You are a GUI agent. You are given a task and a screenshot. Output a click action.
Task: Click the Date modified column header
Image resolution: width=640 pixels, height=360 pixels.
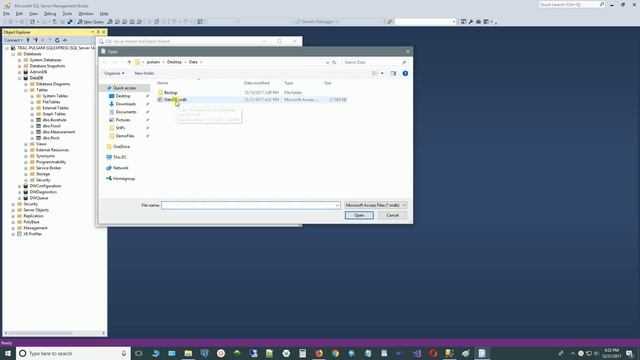[x=256, y=83]
